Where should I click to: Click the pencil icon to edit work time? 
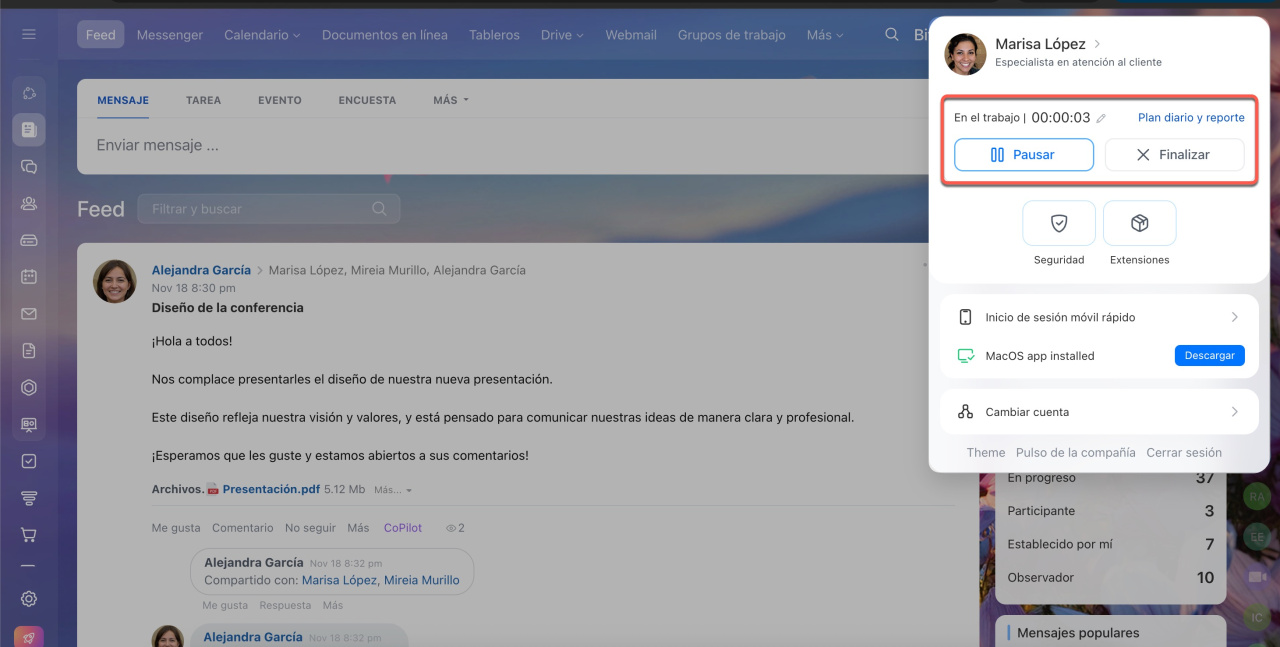coord(1101,118)
